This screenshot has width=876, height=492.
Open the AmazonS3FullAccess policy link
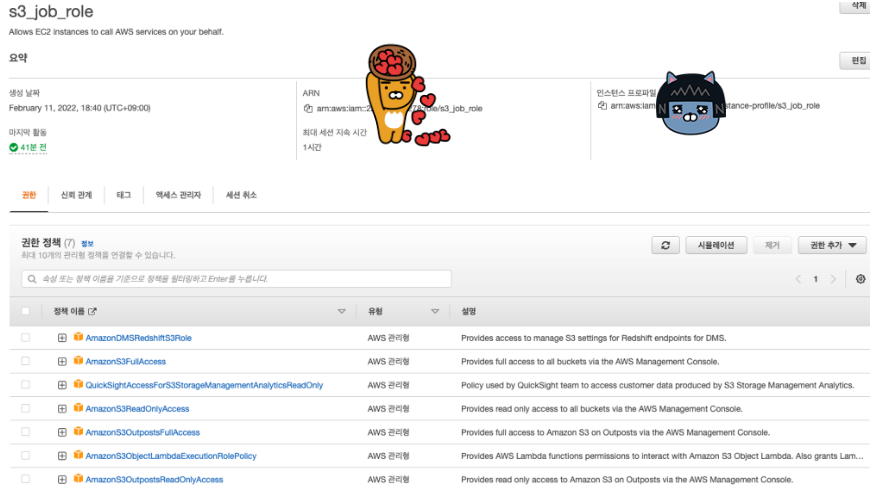click(126, 361)
